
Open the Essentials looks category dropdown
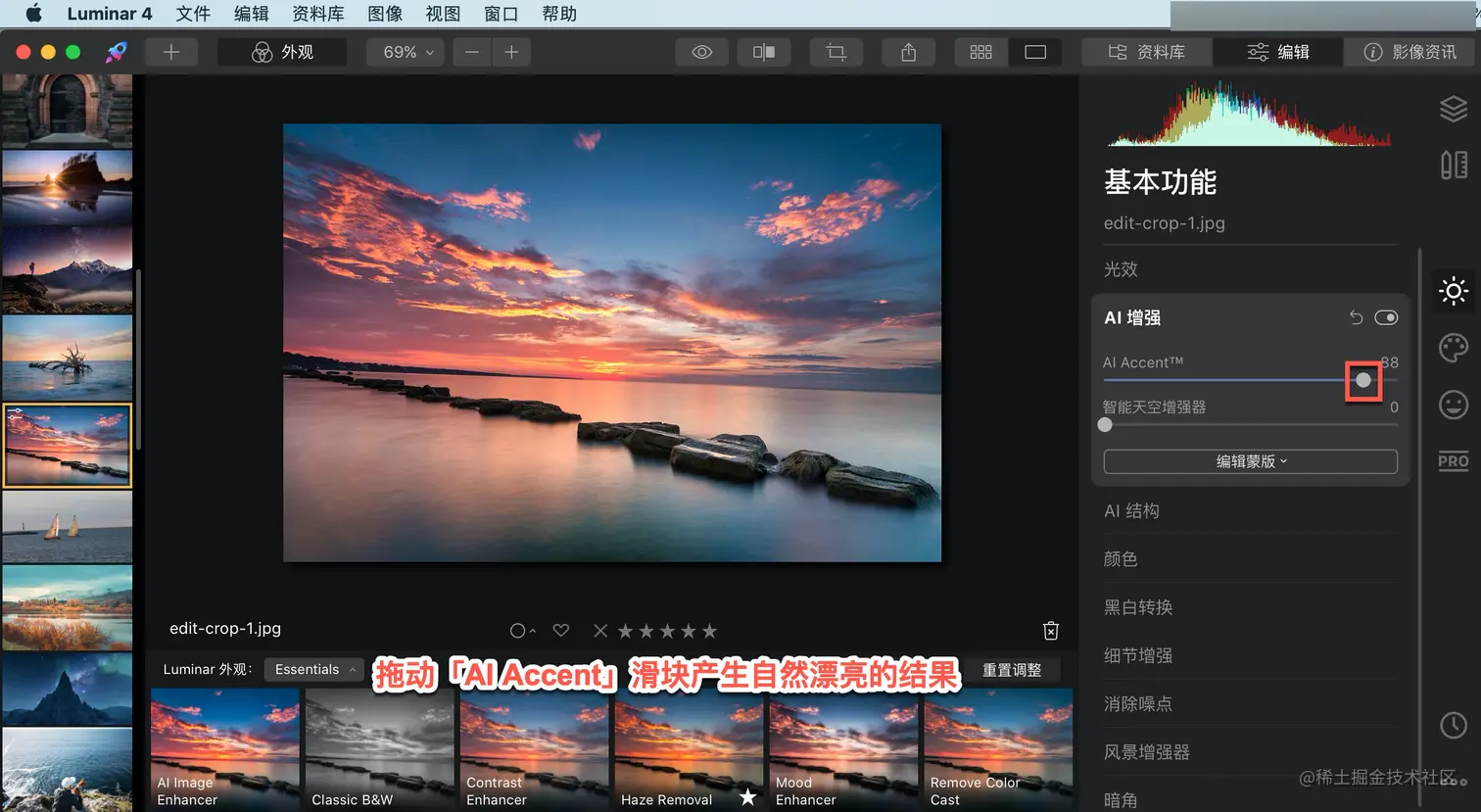tap(313, 670)
